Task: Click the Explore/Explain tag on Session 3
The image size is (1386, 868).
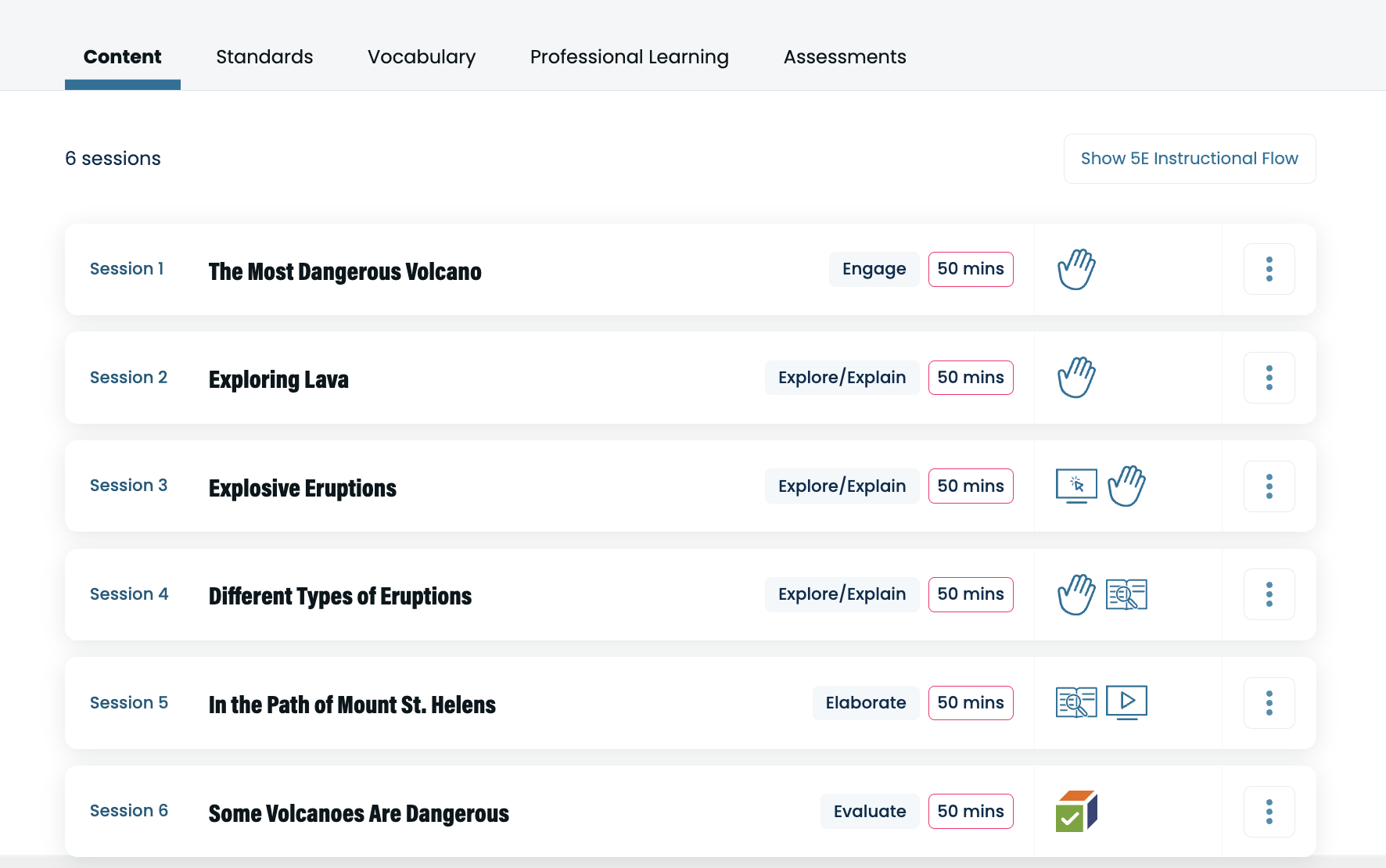Action: click(842, 486)
